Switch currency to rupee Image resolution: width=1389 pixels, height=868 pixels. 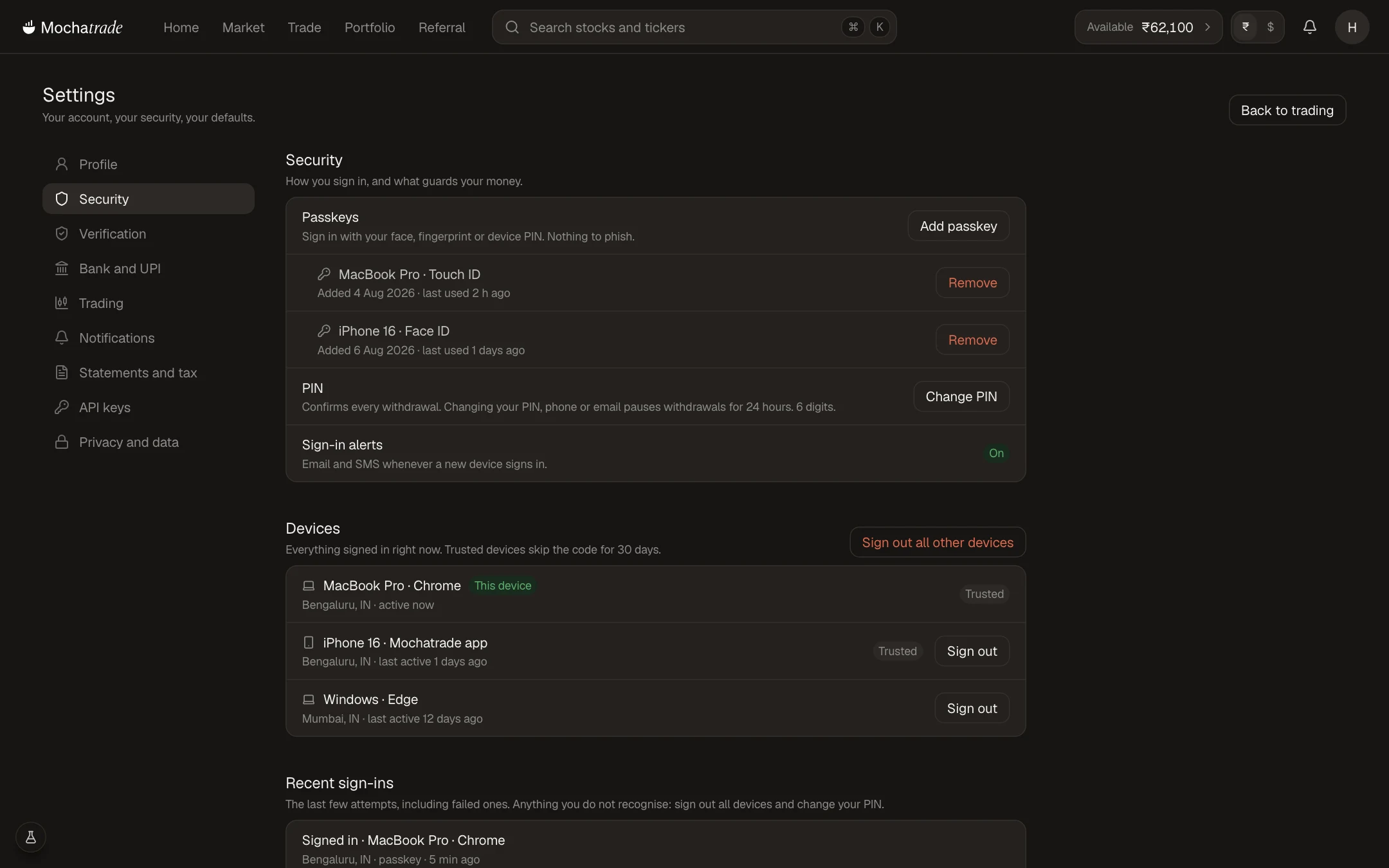click(x=1246, y=27)
